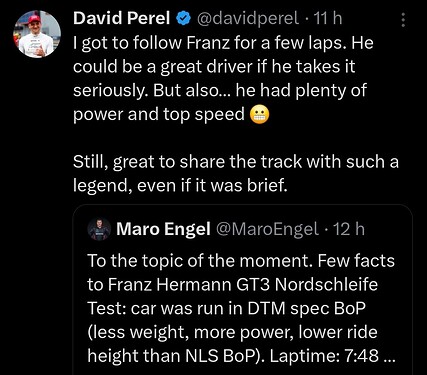Open quoted tweet at 'To the topic' line

tap(241, 261)
